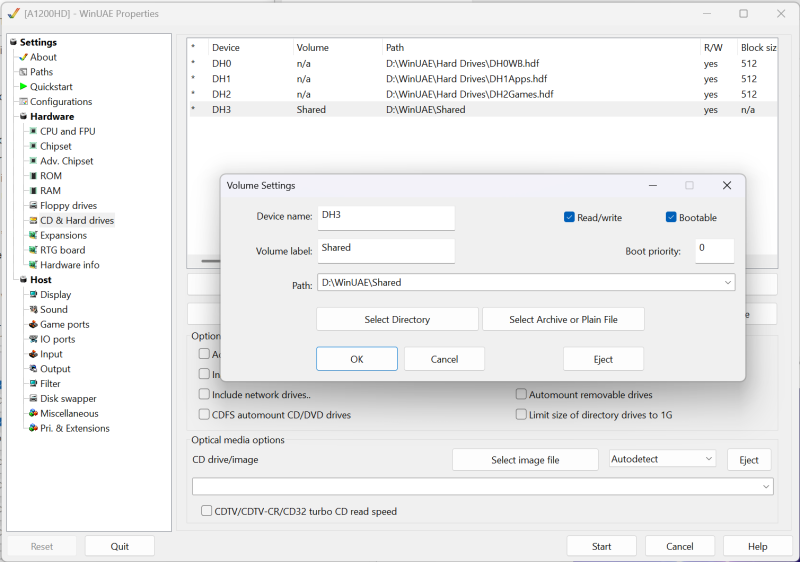The image size is (800, 562).
Task: Click Eject in Volume Settings dialog
Action: pyautogui.click(x=603, y=359)
